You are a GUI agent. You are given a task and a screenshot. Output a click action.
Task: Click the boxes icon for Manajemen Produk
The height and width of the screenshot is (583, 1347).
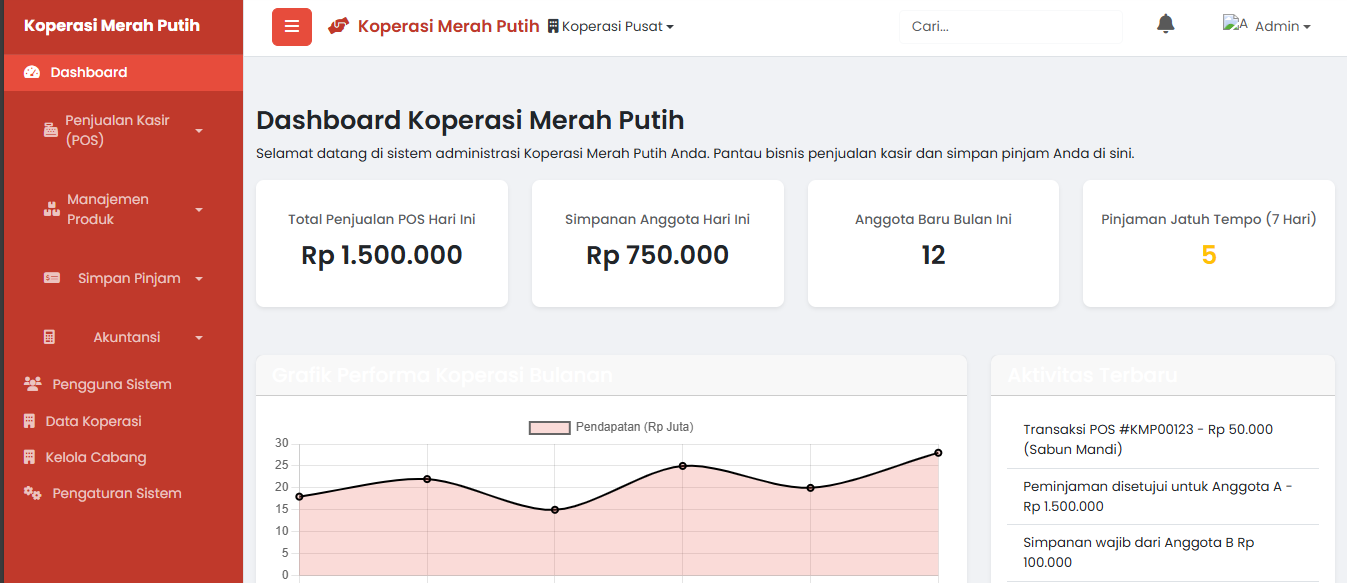click(x=52, y=209)
